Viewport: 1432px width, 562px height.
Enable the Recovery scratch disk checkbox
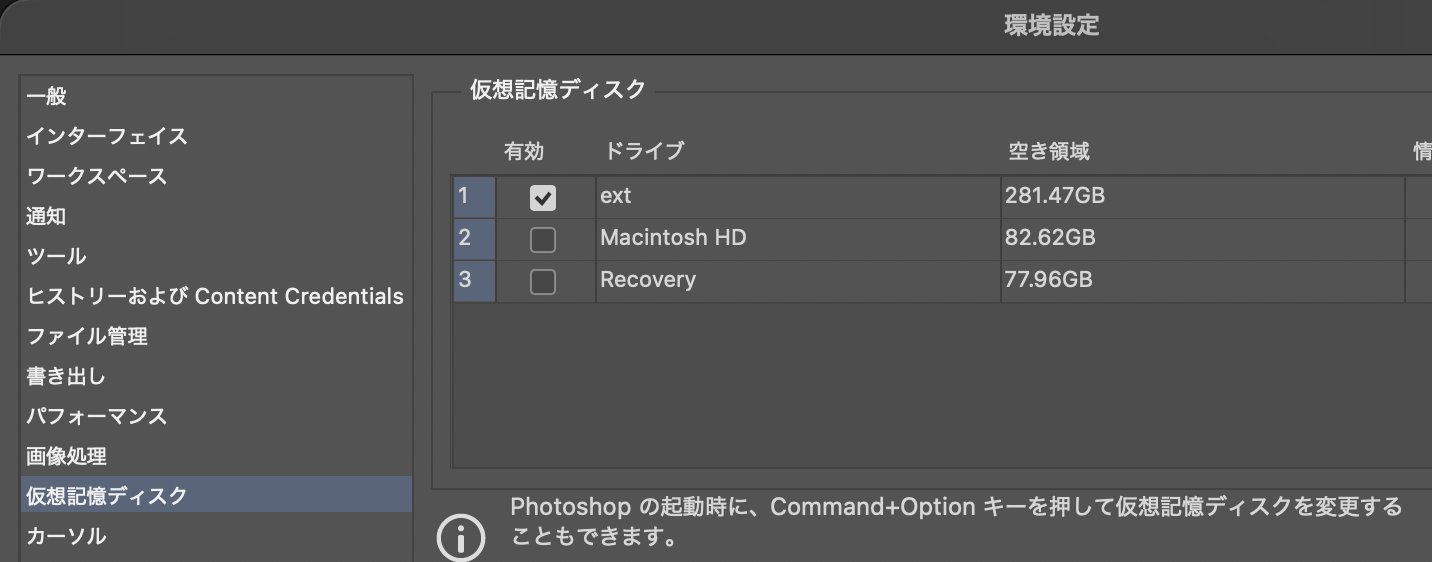pyautogui.click(x=543, y=282)
